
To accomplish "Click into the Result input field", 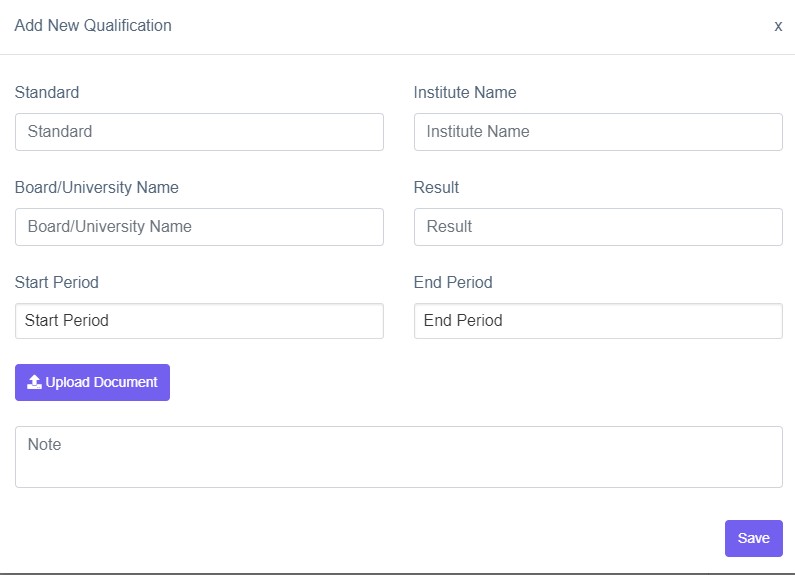I will pos(598,227).
